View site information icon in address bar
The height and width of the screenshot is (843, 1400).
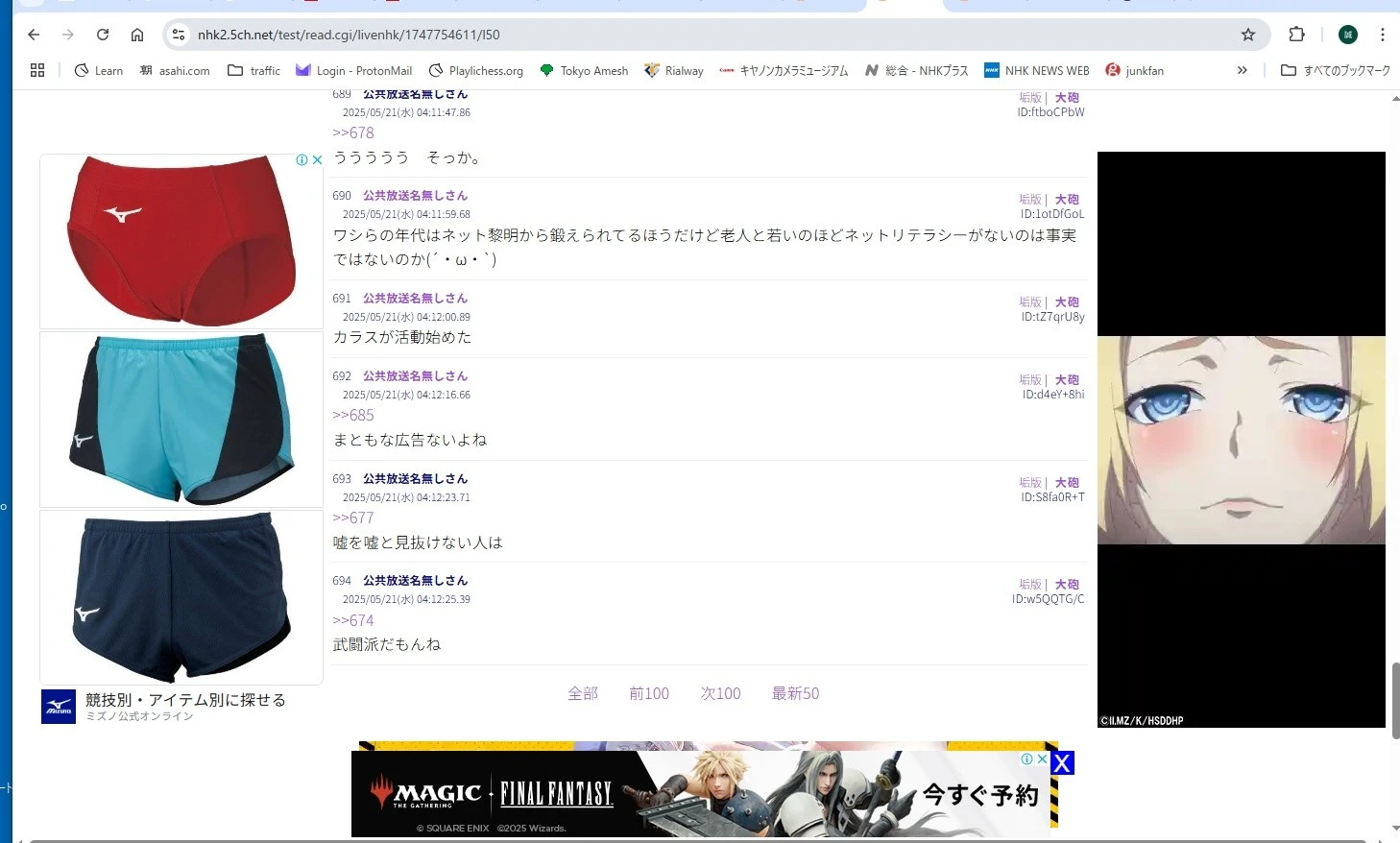pos(179,35)
